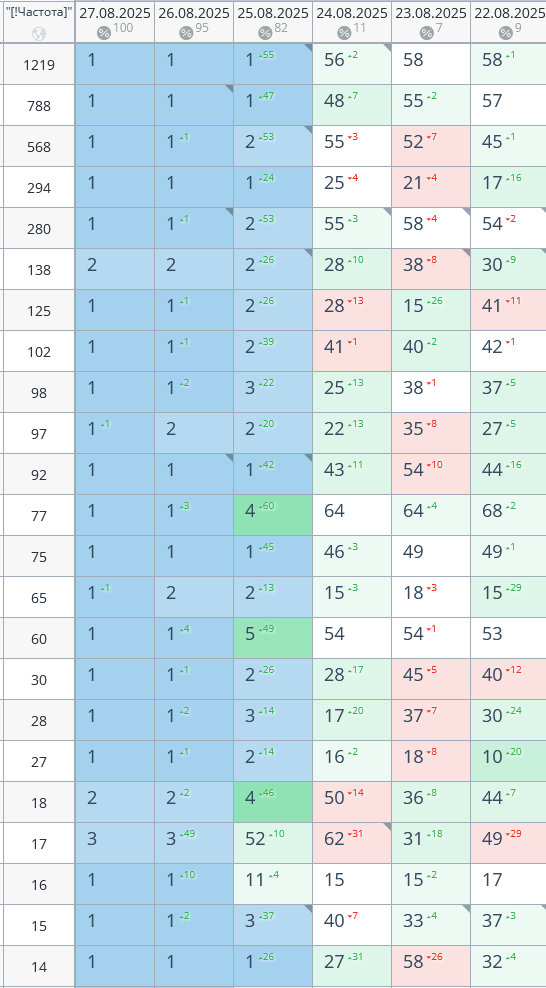
Task: Select the 27.08.2025 date column header
Action: [115, 13]
